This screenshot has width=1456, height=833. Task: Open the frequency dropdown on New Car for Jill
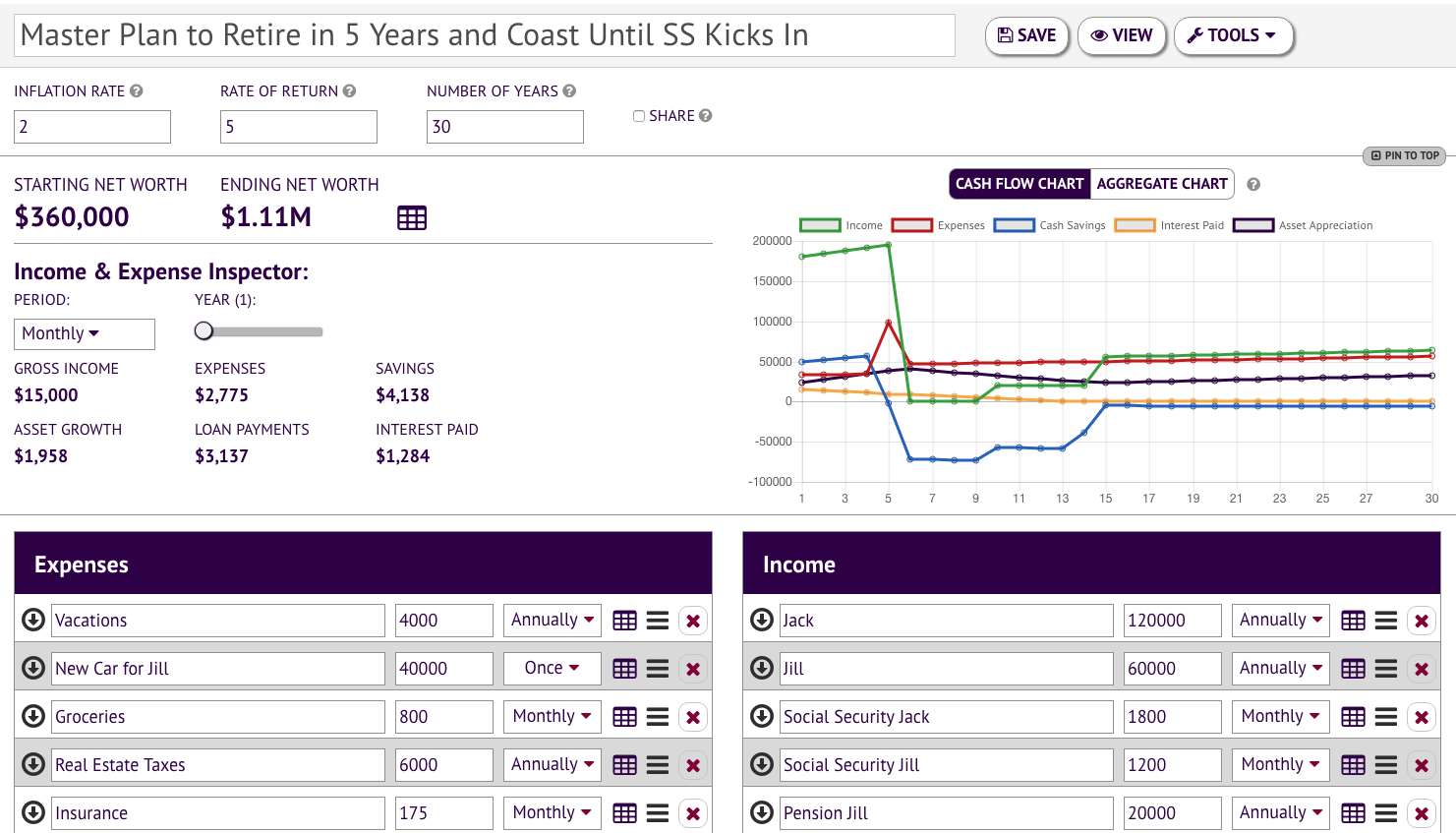coord(552,668)
